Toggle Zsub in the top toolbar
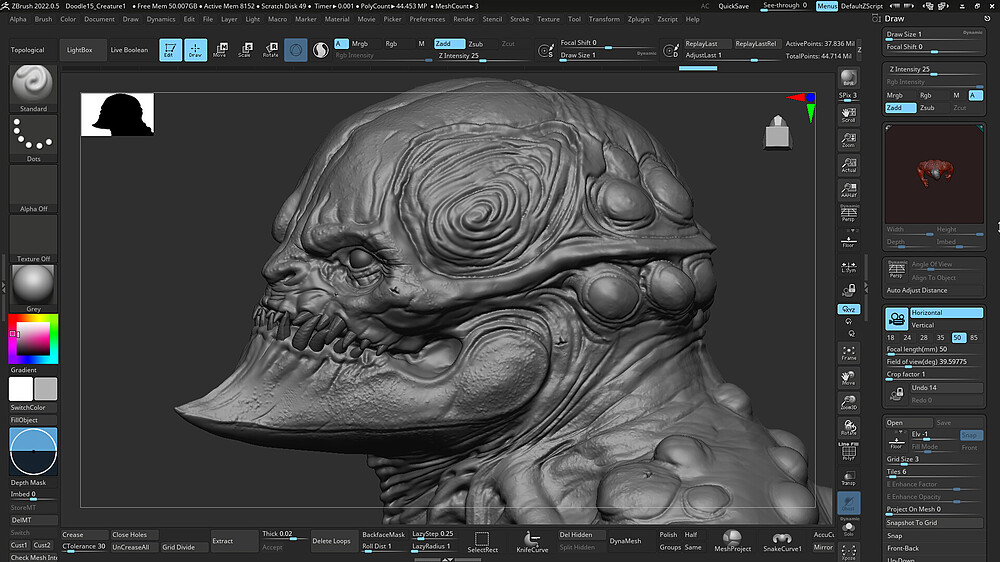Viewport: 1000px width, 562px height. [476, 44]
